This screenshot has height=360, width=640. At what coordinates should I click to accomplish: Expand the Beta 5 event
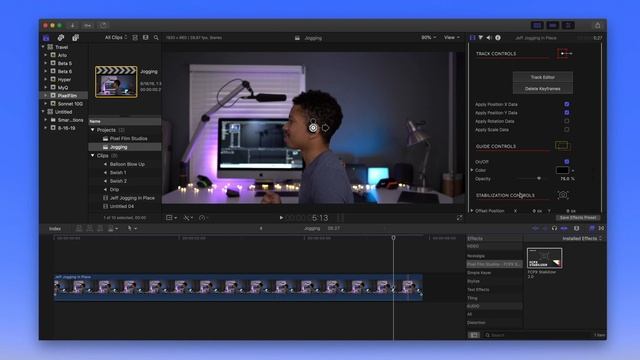[46, 63]
